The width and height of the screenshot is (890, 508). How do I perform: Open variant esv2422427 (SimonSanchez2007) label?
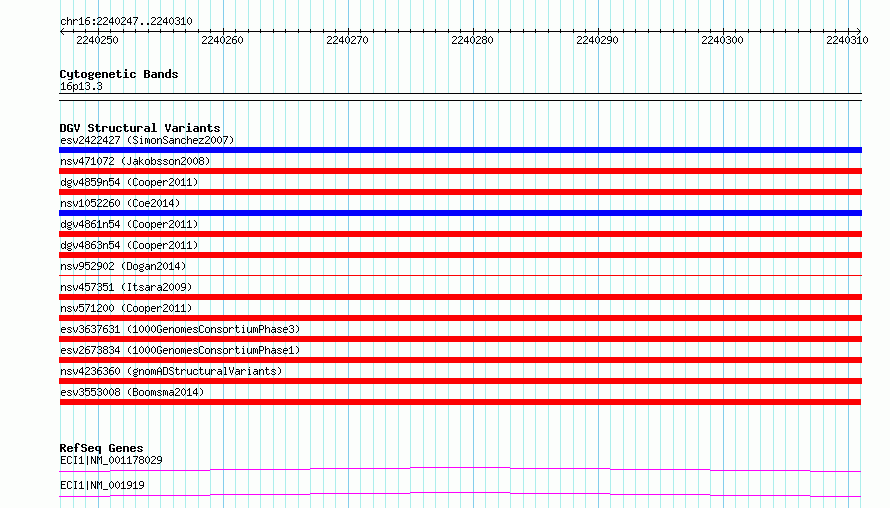pos(147,140)
